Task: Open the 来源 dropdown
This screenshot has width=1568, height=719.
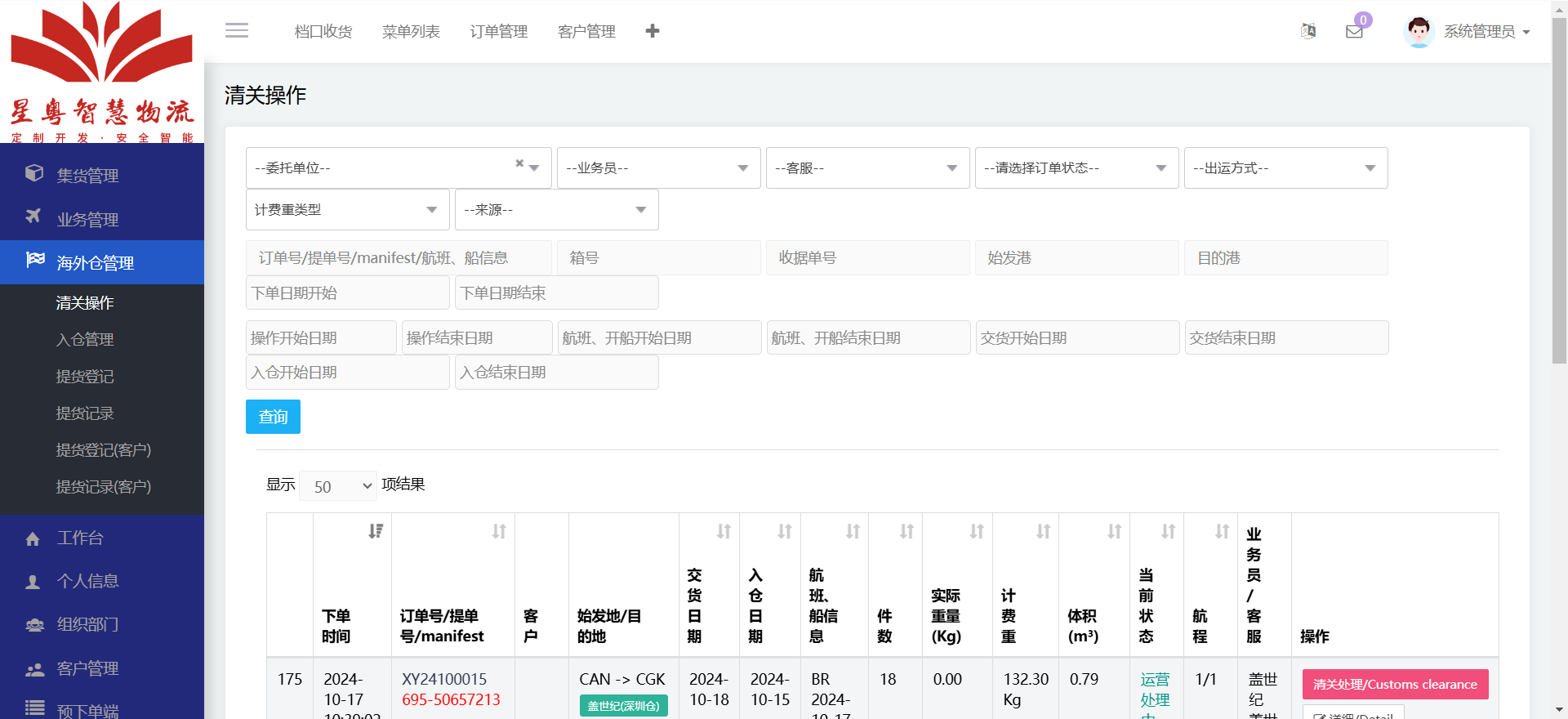Action: (x=557, y=210)
